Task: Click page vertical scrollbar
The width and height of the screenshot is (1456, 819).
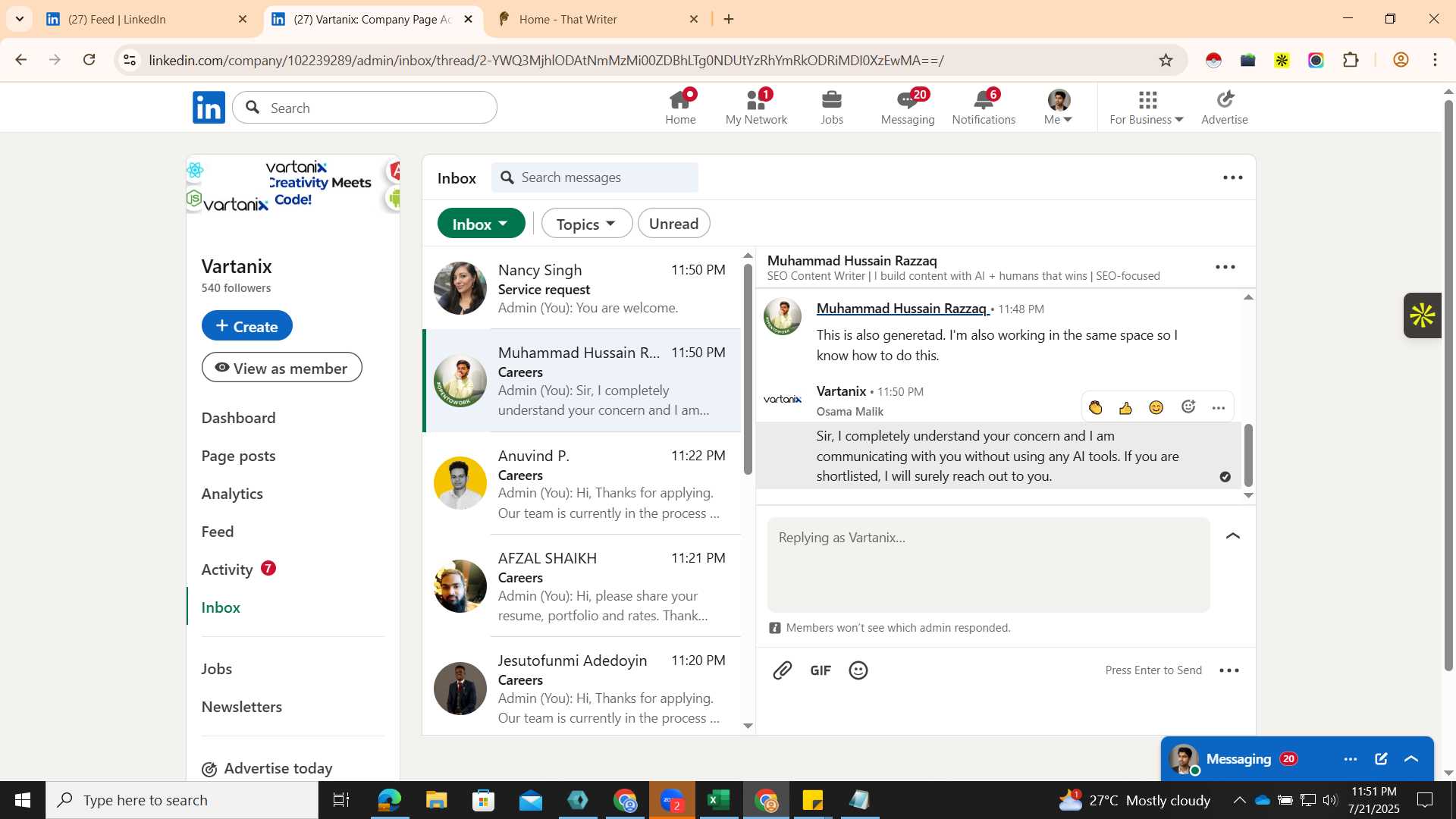Action: click(1448, 384)
